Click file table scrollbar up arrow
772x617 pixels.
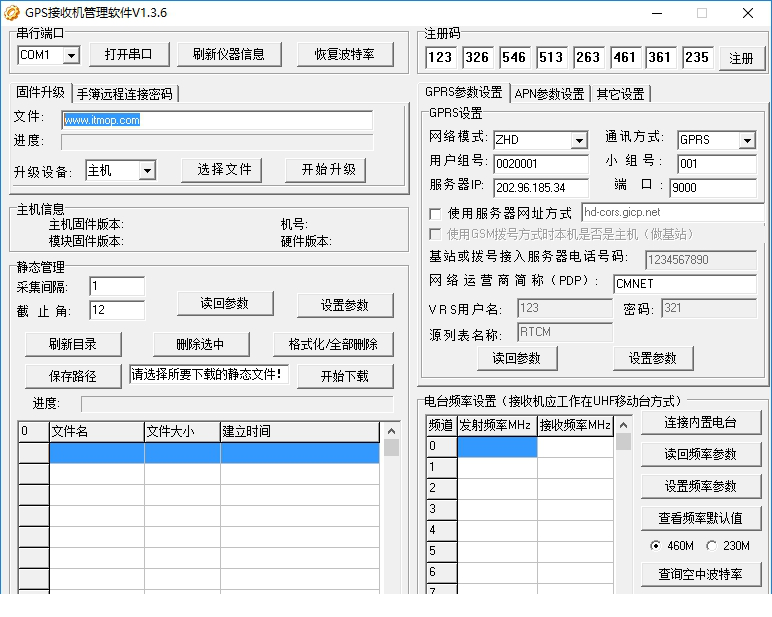tap(391, 431)
